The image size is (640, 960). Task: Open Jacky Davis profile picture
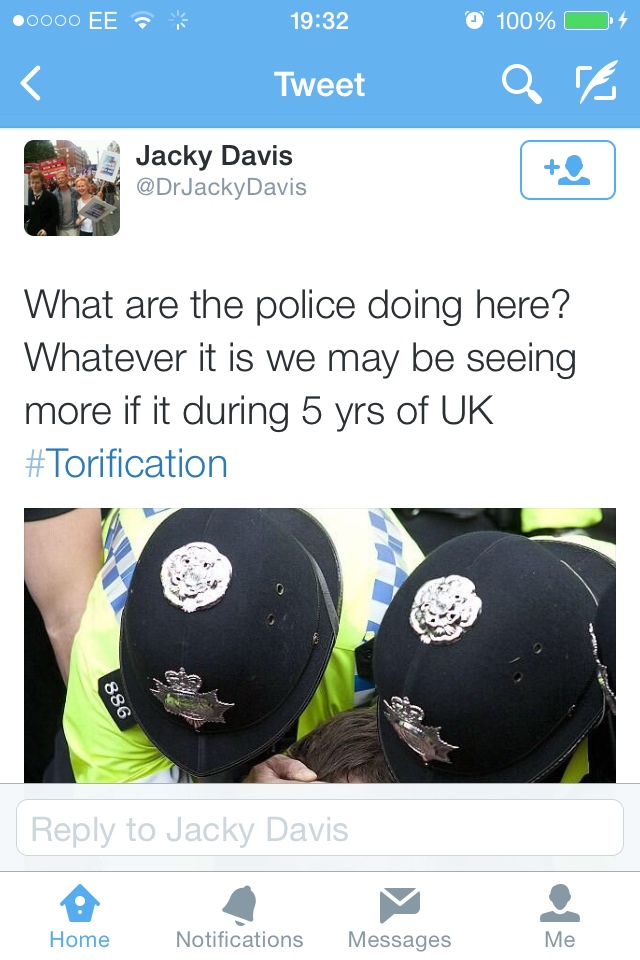coord(72,188)
